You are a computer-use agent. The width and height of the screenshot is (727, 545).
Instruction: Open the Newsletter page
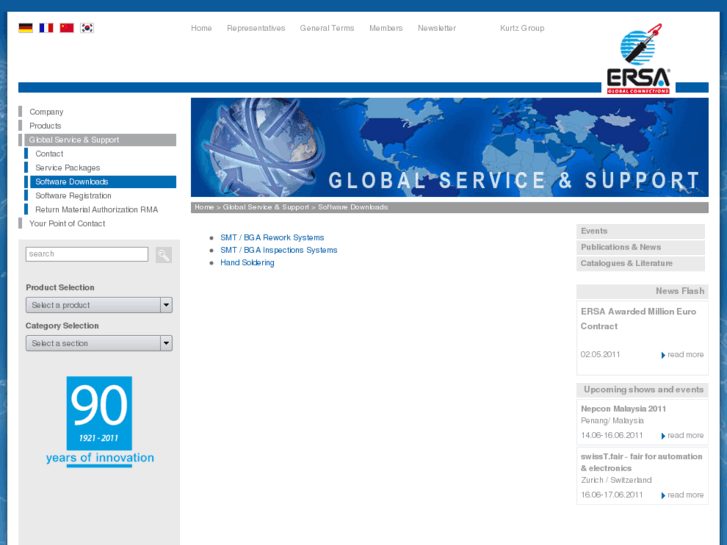click(x=437, y=28)
